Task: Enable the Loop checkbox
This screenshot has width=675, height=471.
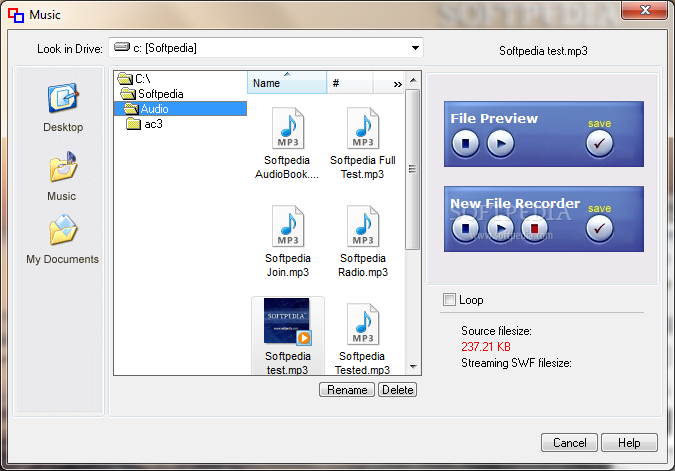Action: 449,300
